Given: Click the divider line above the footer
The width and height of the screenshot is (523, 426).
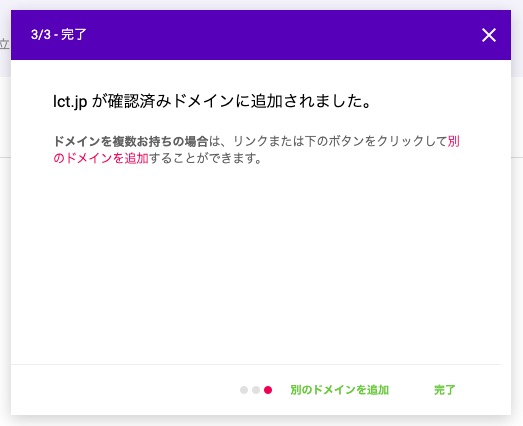Looking at the screenshot, I should [x=256, y=364].
